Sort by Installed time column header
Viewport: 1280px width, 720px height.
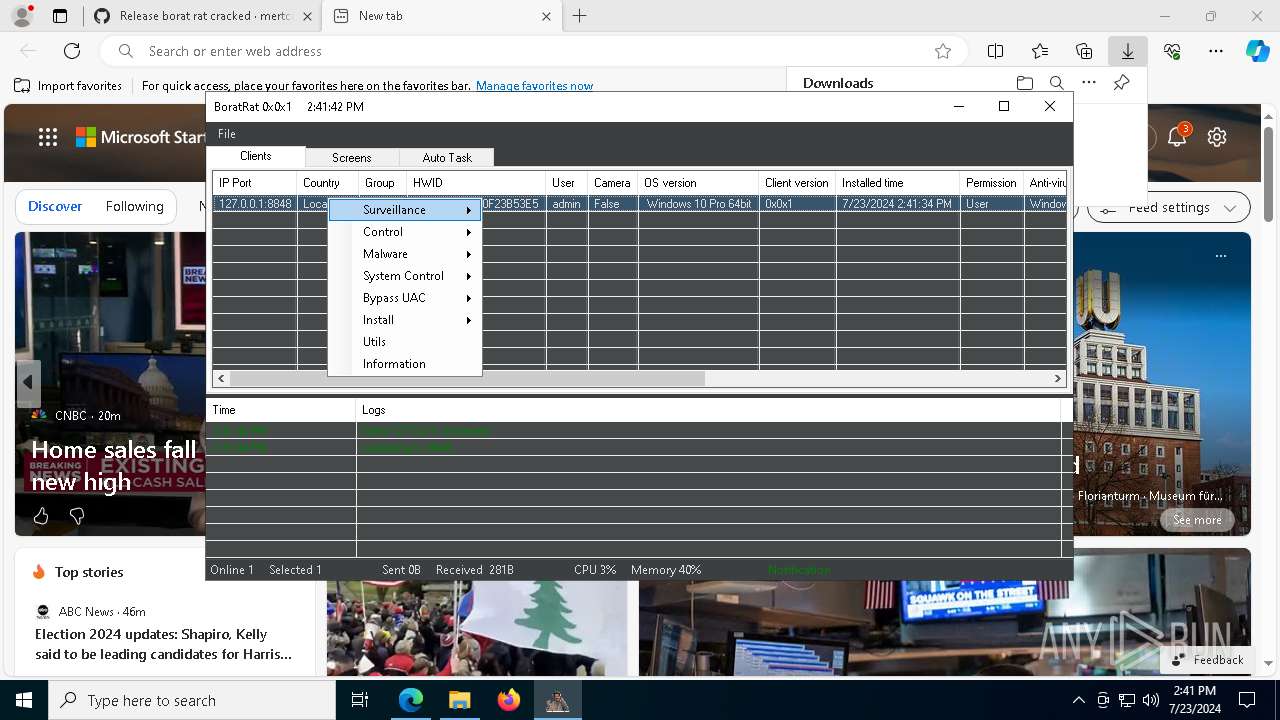(898, 183)
